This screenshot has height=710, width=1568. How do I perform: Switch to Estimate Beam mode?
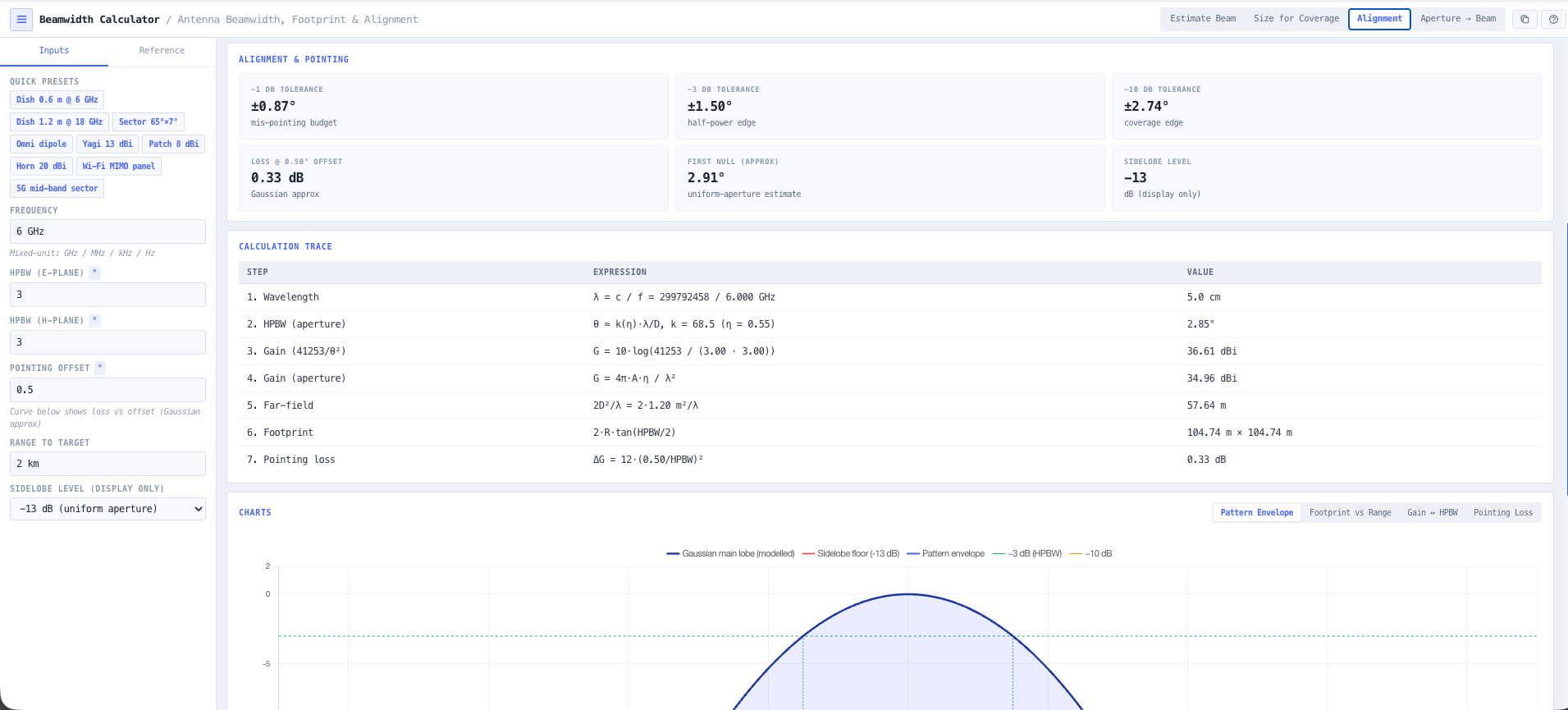[x=1203, y=19]
